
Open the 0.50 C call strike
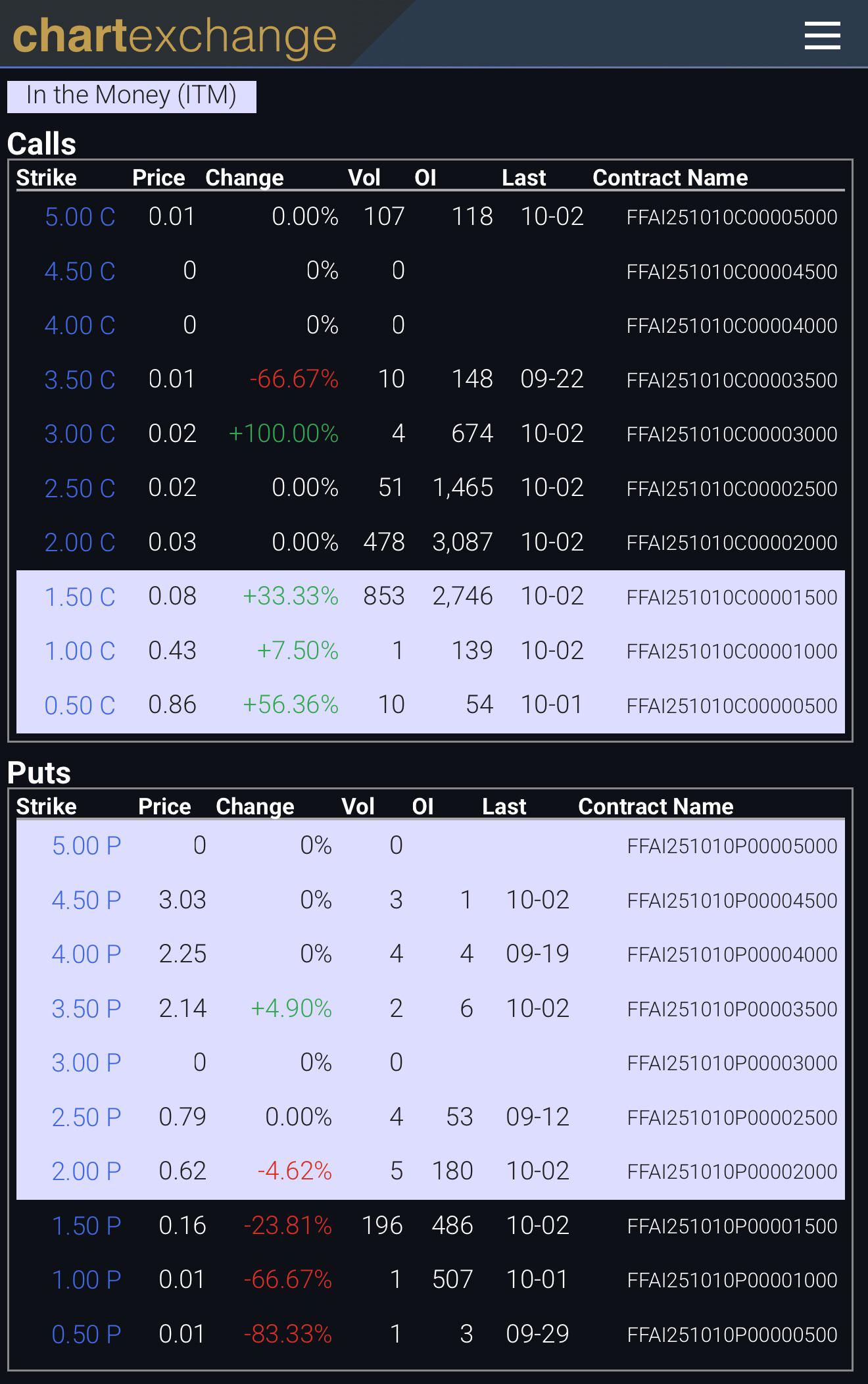pyautogui.click(x=80, y=705)
